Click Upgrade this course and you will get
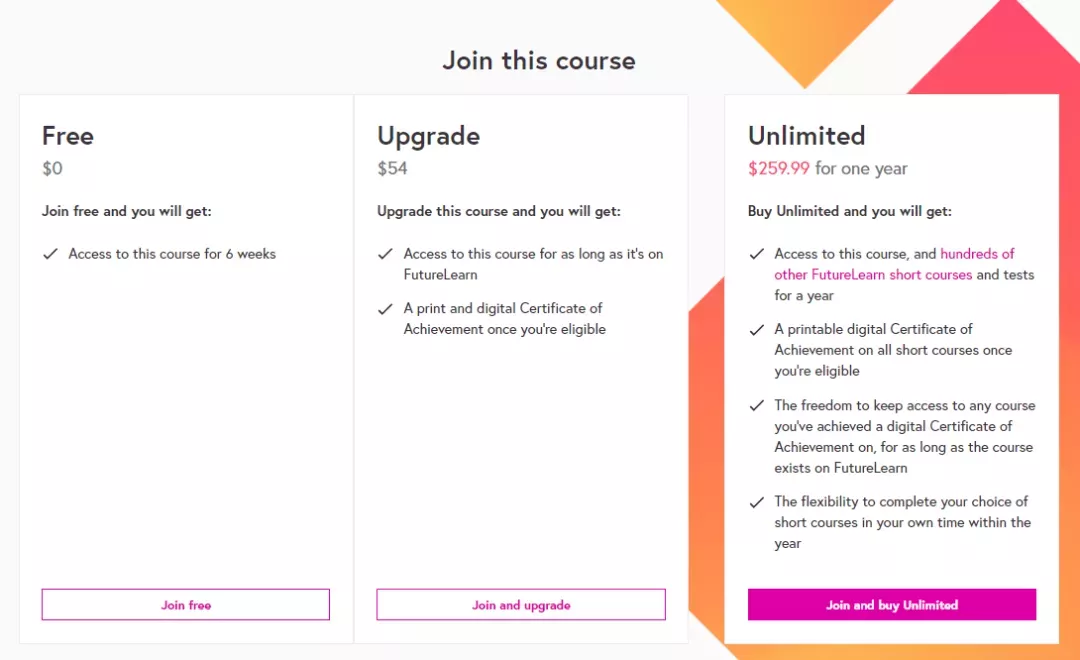 pyautogui.click(x=499, y=212)
